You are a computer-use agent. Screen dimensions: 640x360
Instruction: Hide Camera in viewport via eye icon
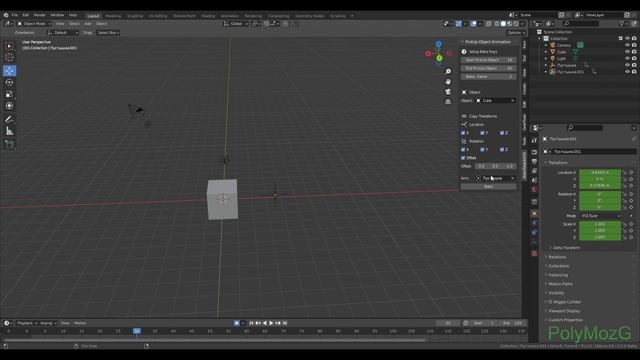[627, 45]
